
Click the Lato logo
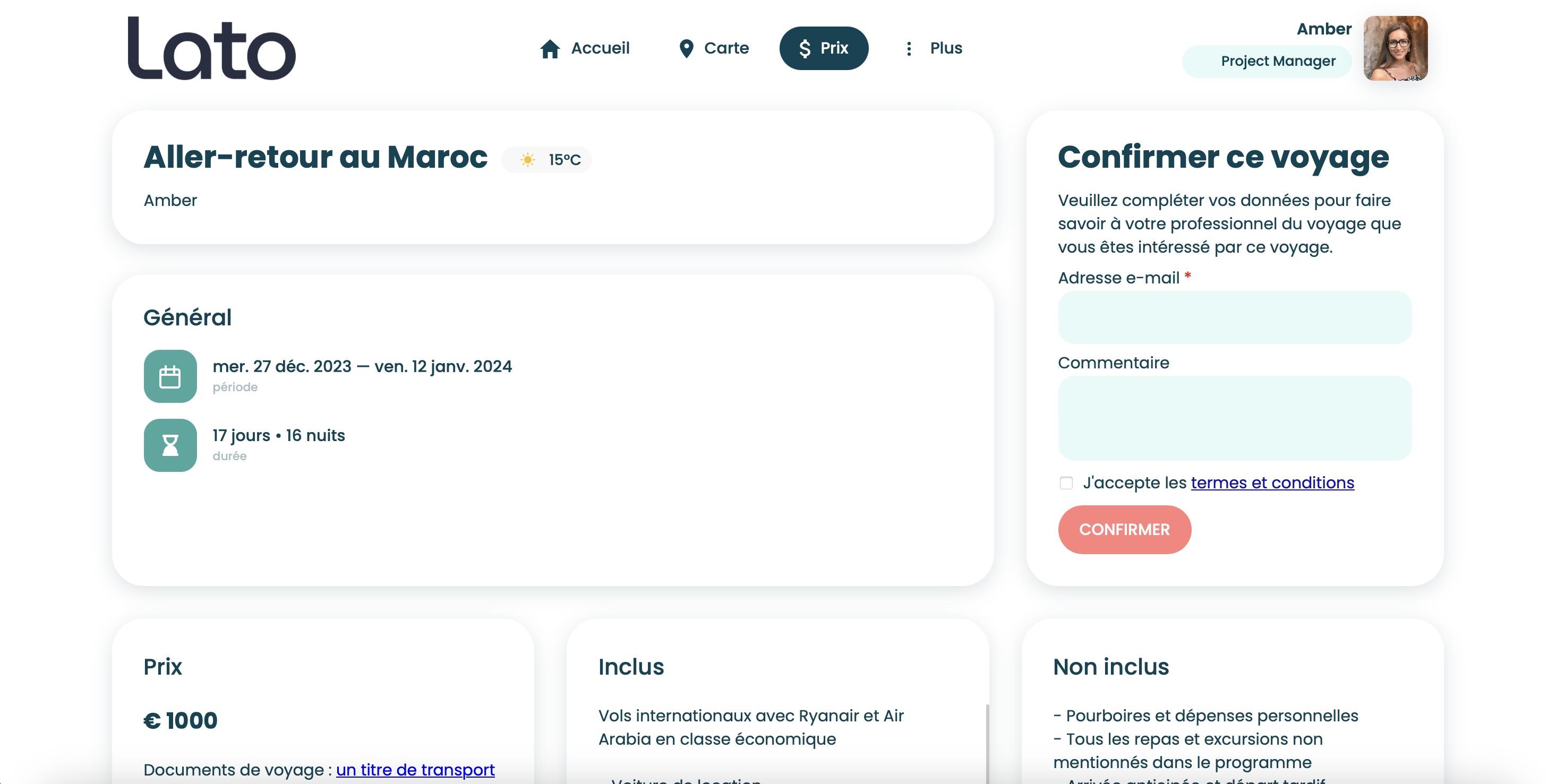[x=211, y=48]
